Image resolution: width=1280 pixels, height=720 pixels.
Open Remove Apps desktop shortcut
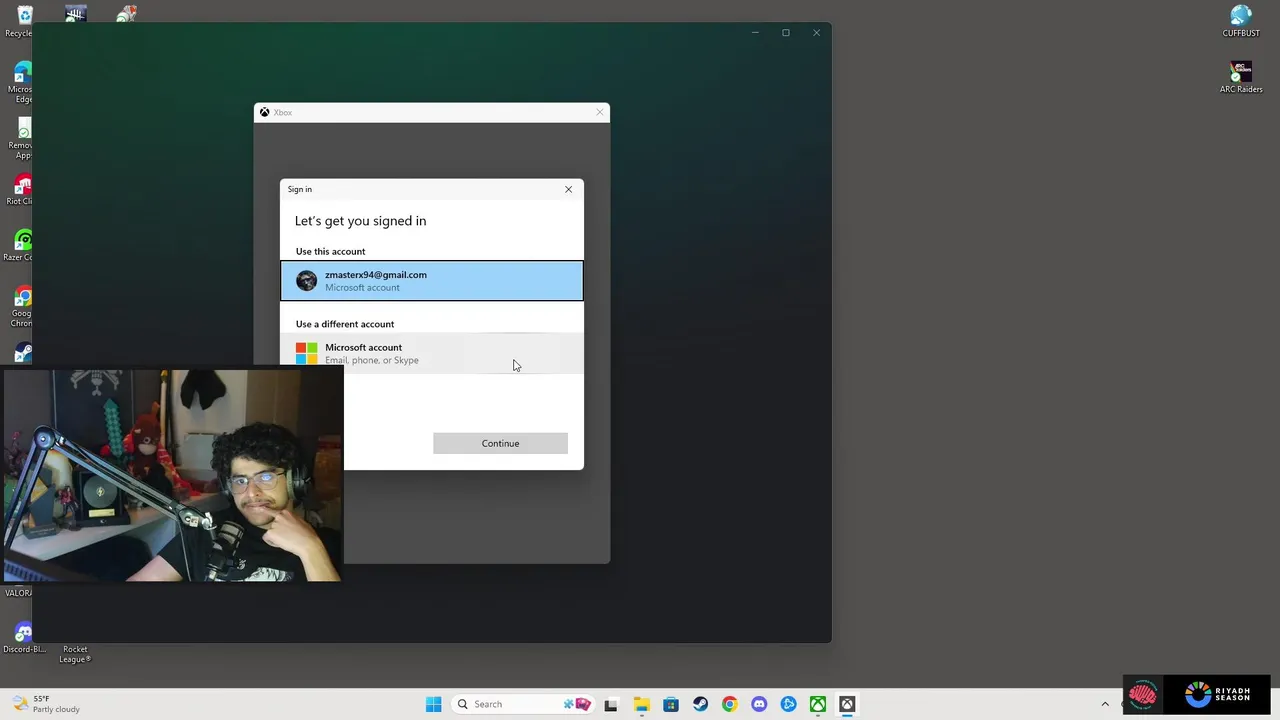pyautogui.click(x=21, y=138)
